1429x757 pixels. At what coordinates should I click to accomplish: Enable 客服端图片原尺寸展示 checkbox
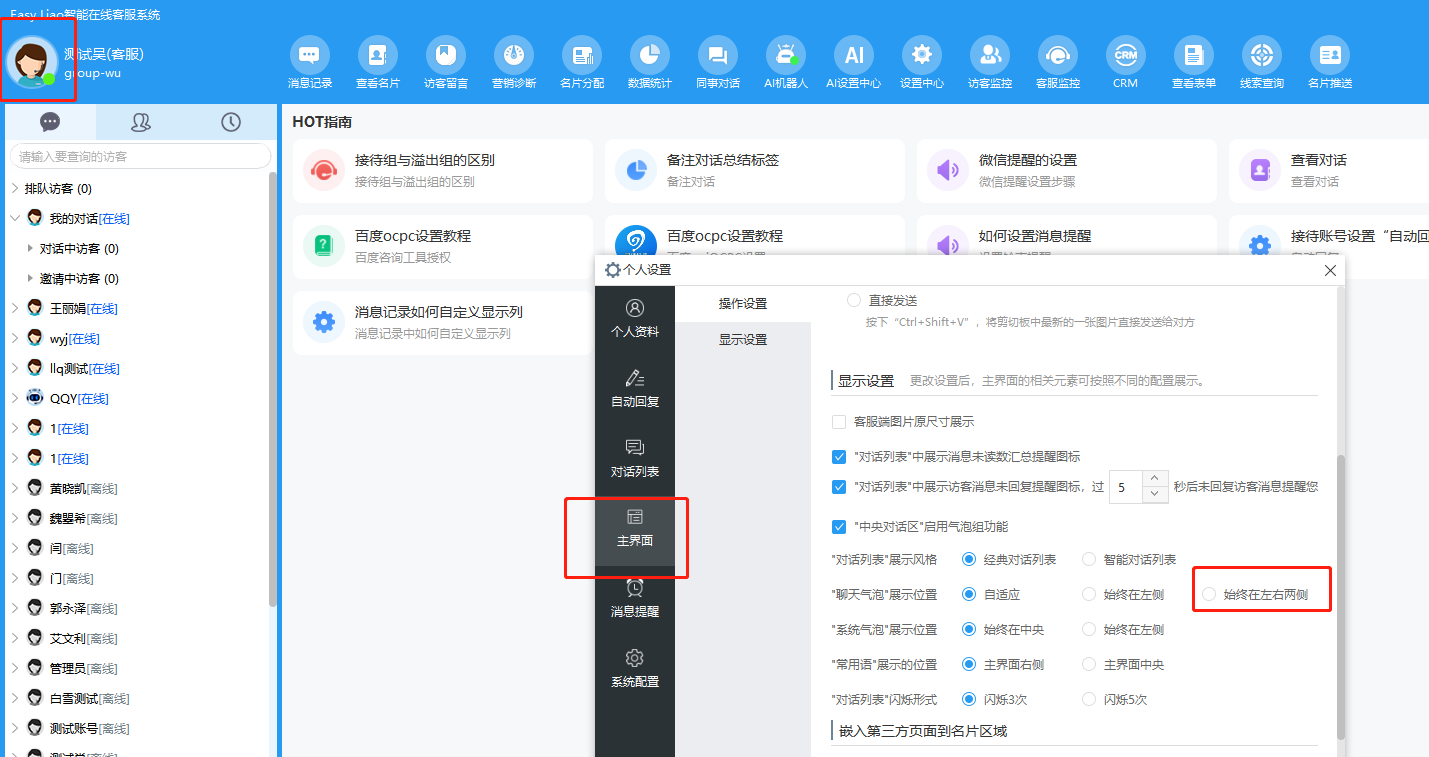(x=839, y=422)
